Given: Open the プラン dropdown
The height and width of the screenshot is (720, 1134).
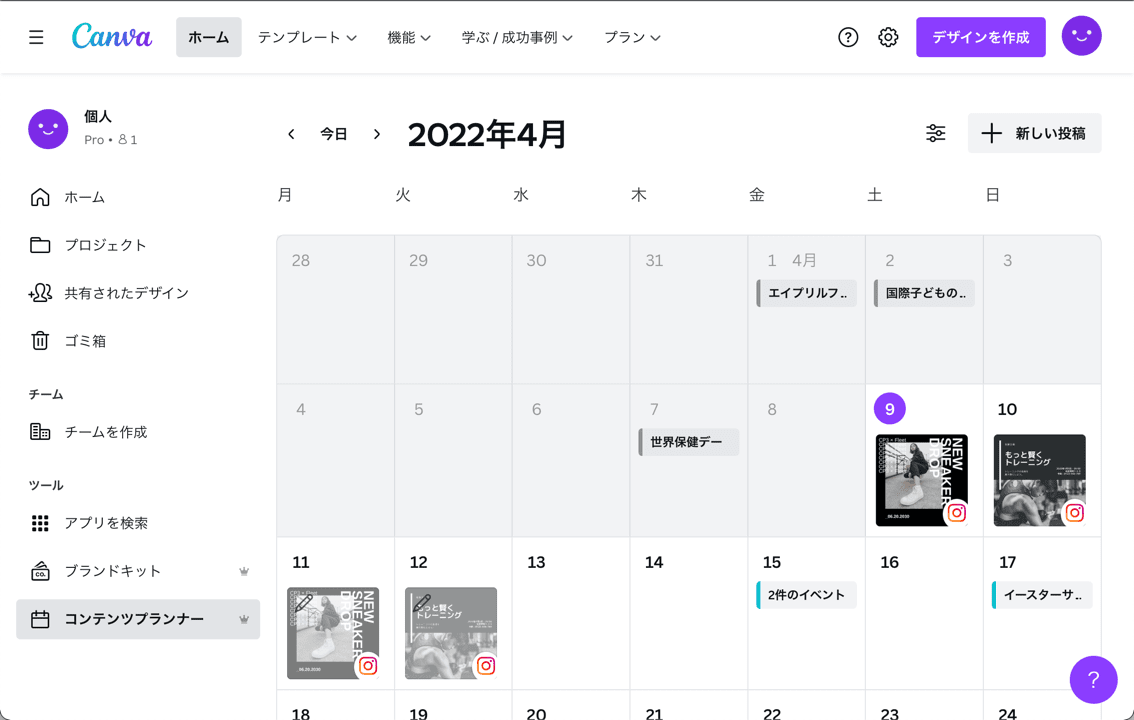Looking at the screenshot, I should (x=631, y=37).
